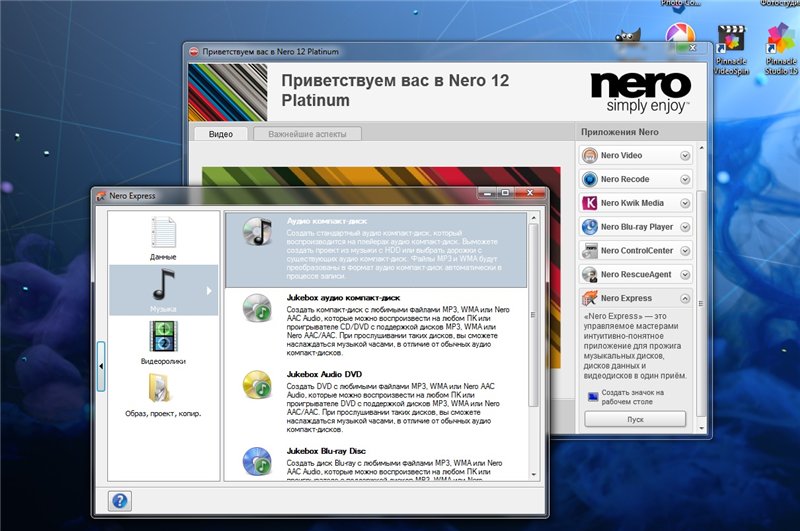The height and width of the screenshot is (531, 800).
Task: Click the Nero Express list scrollbar thumb
Action: 534,315
